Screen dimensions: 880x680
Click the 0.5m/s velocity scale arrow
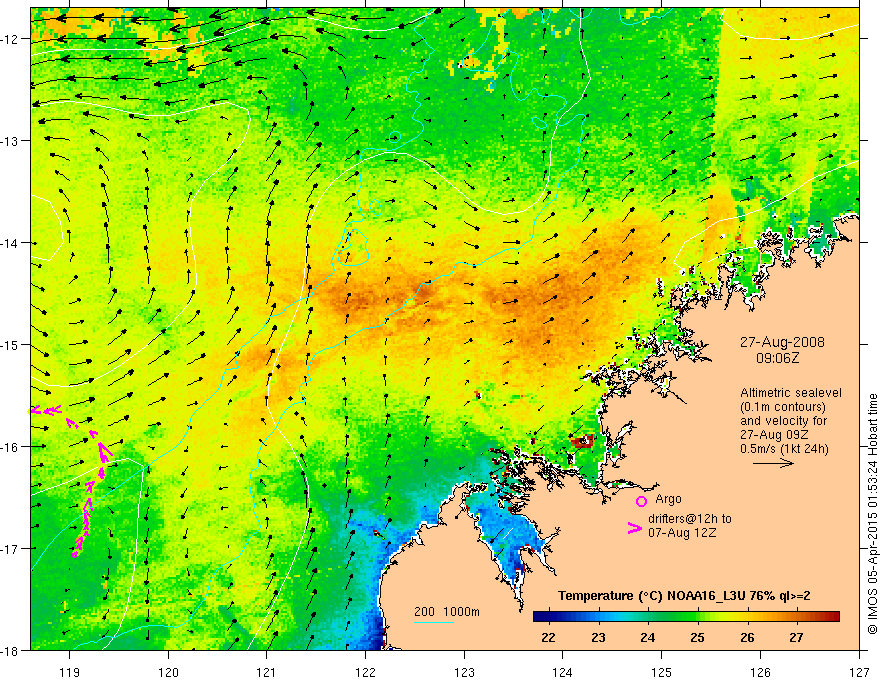click(x=773, y=463)
